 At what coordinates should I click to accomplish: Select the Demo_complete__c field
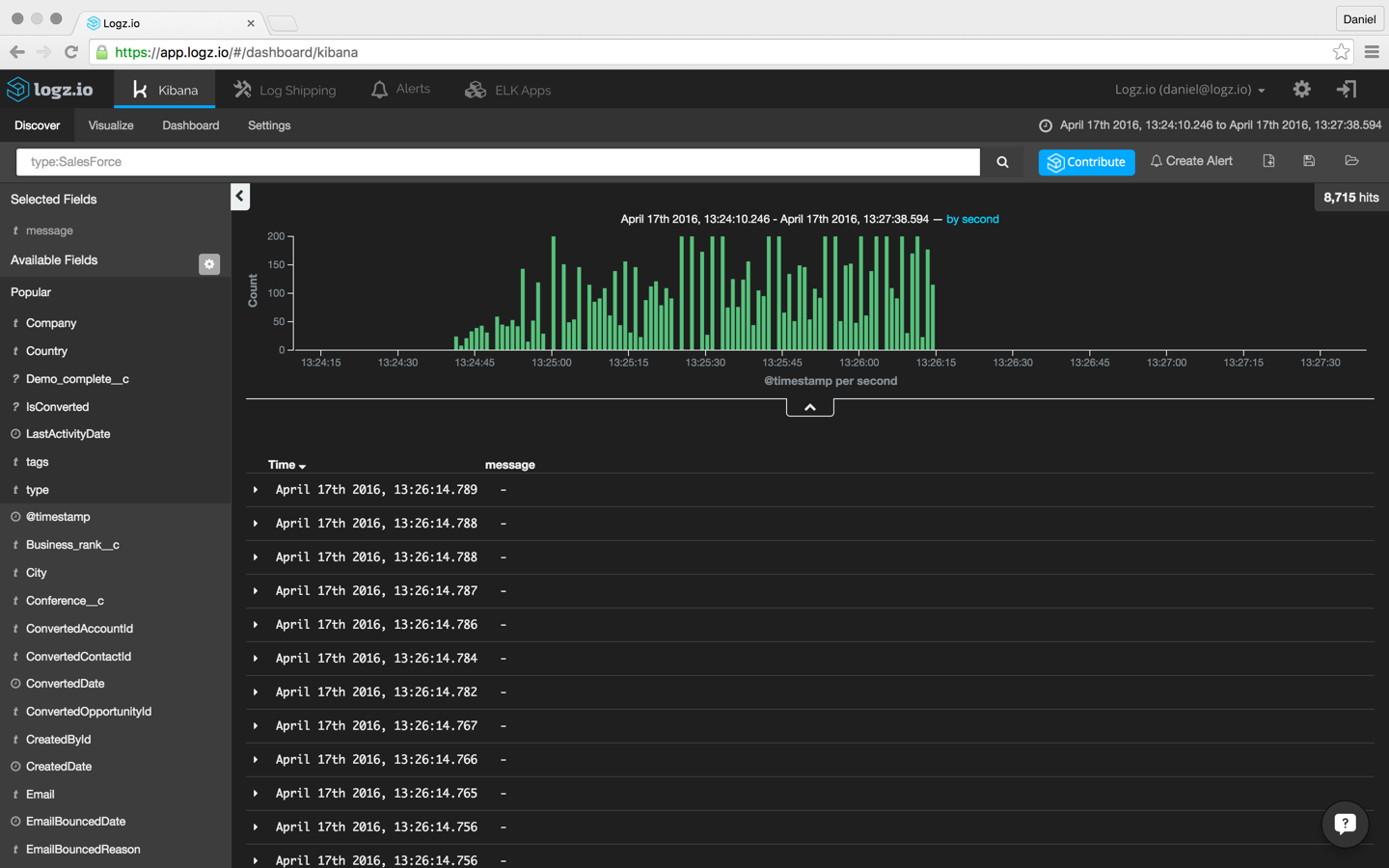(77, 379)
